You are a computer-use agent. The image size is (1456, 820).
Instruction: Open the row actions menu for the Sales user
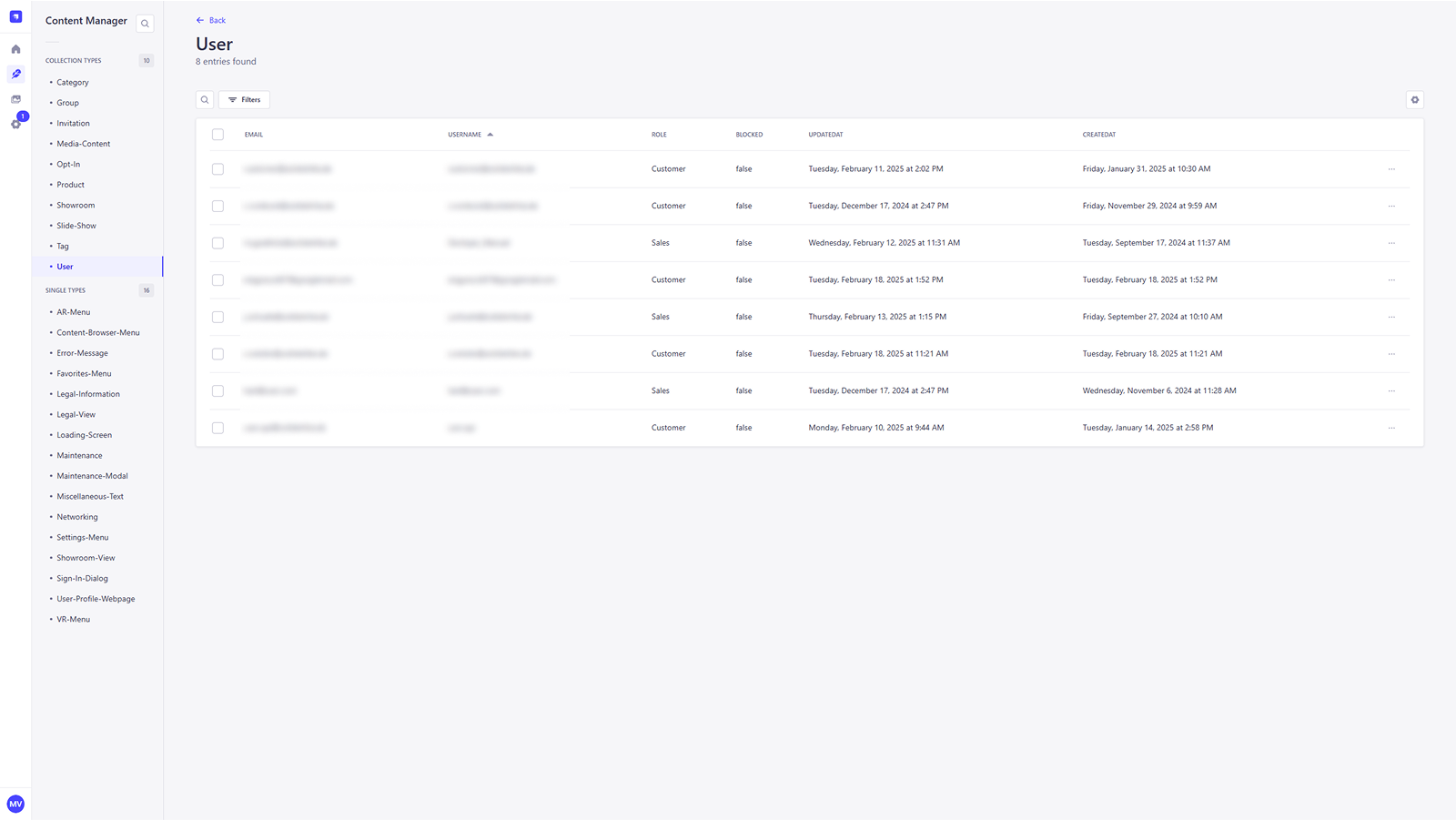[1391, 243]
